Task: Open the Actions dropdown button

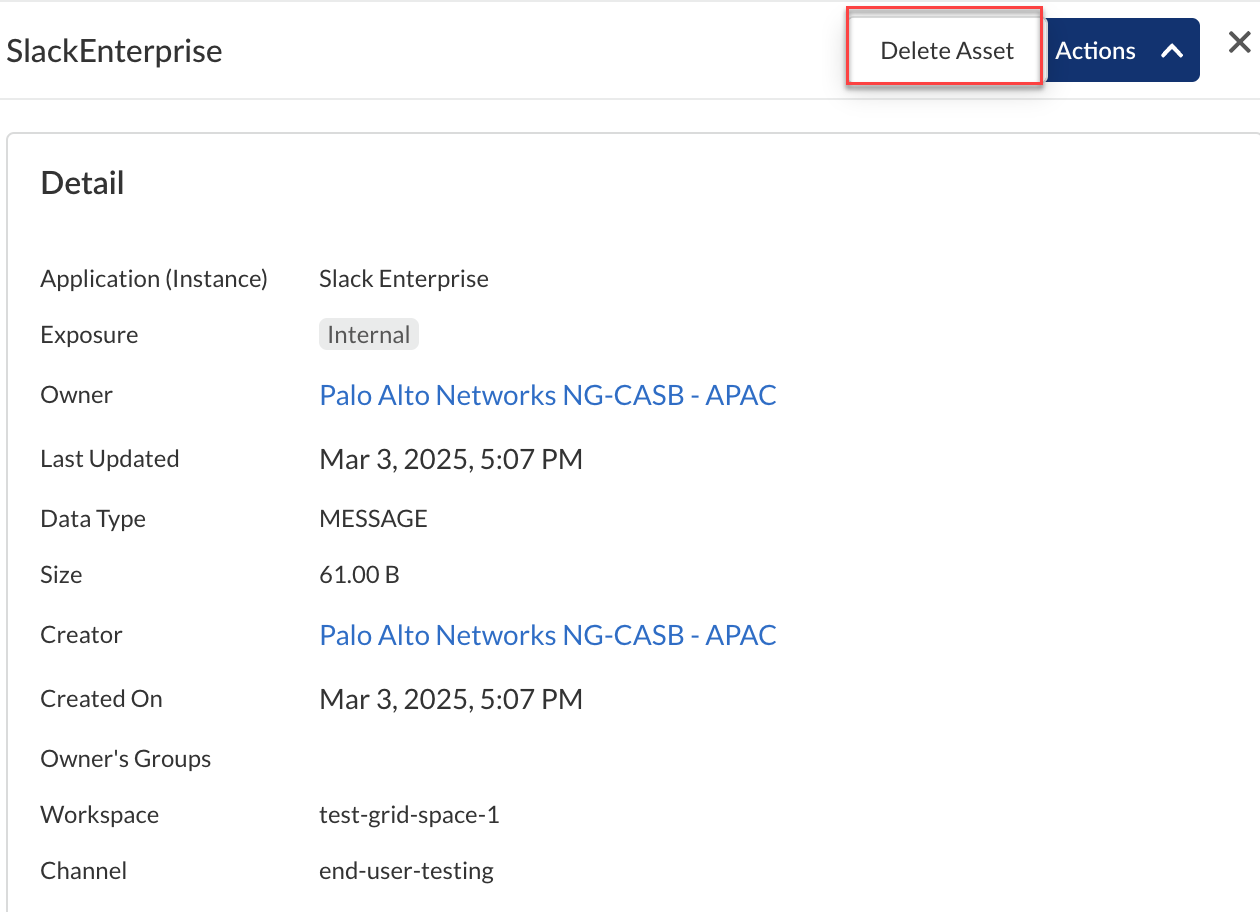Action: coord(1096,51)
